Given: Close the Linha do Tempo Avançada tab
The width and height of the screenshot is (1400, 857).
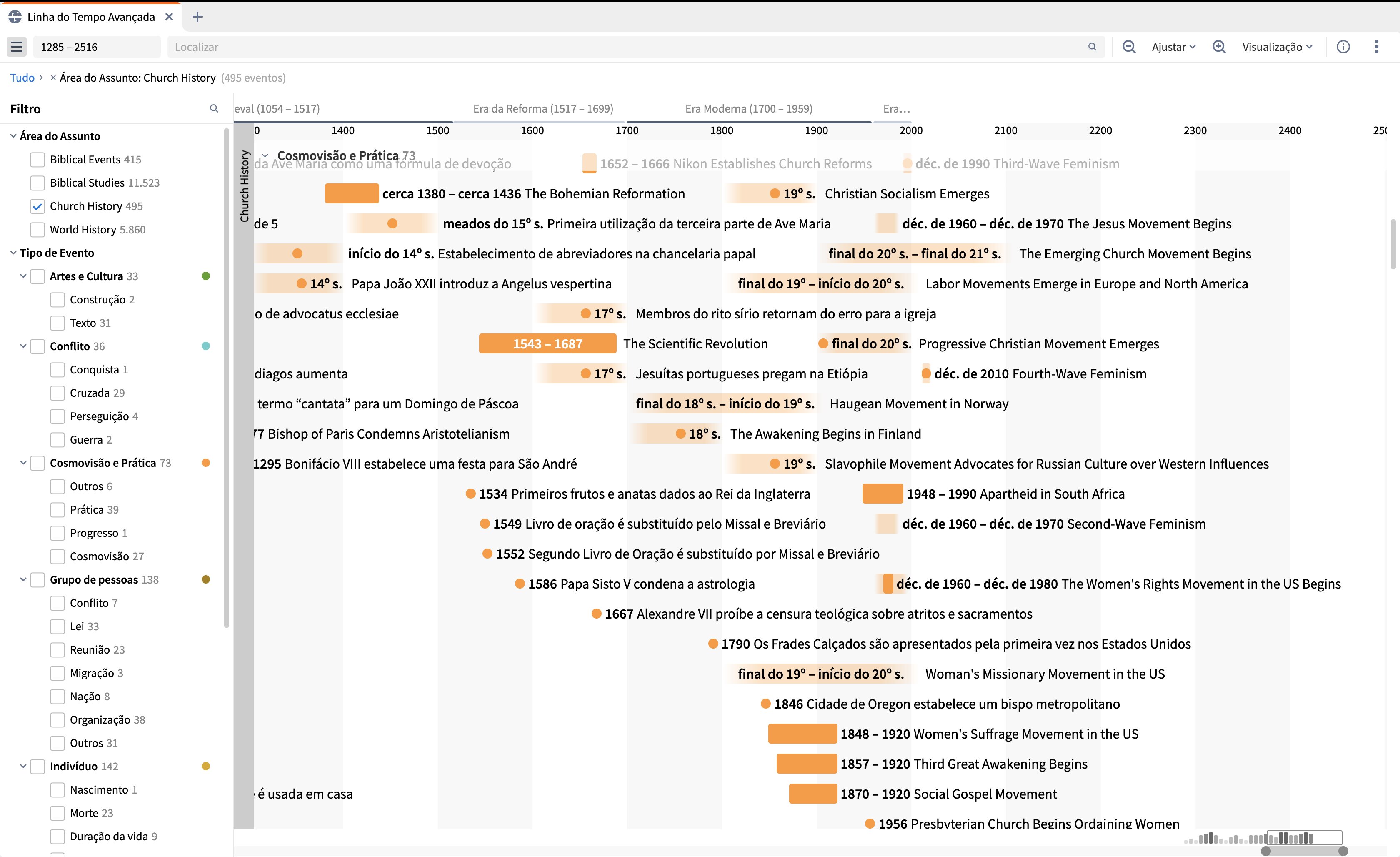Looking at the screenshot, I should pyautogui.click(x=169, y=17).
